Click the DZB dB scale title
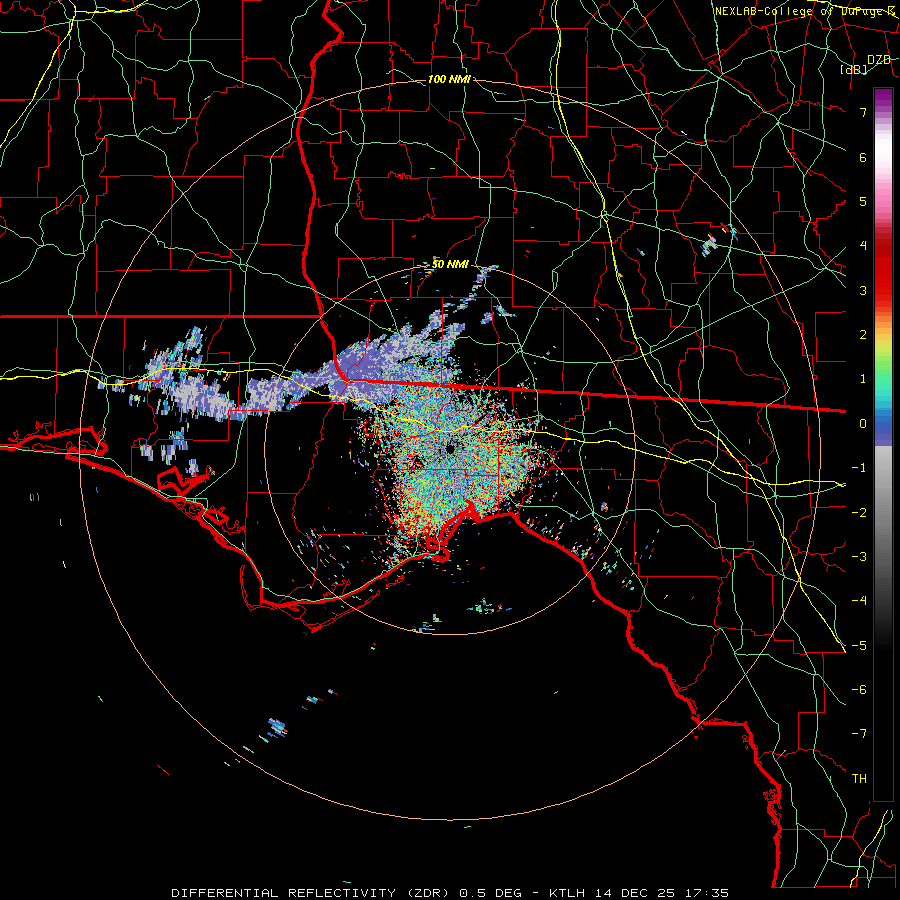 pyautogui.click(x=866, y=64)
